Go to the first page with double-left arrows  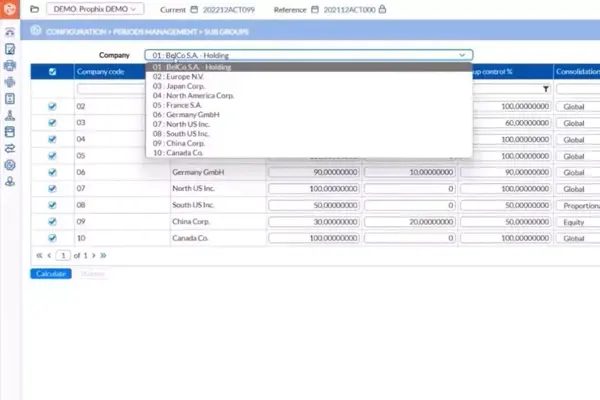[x=39, y=255]
